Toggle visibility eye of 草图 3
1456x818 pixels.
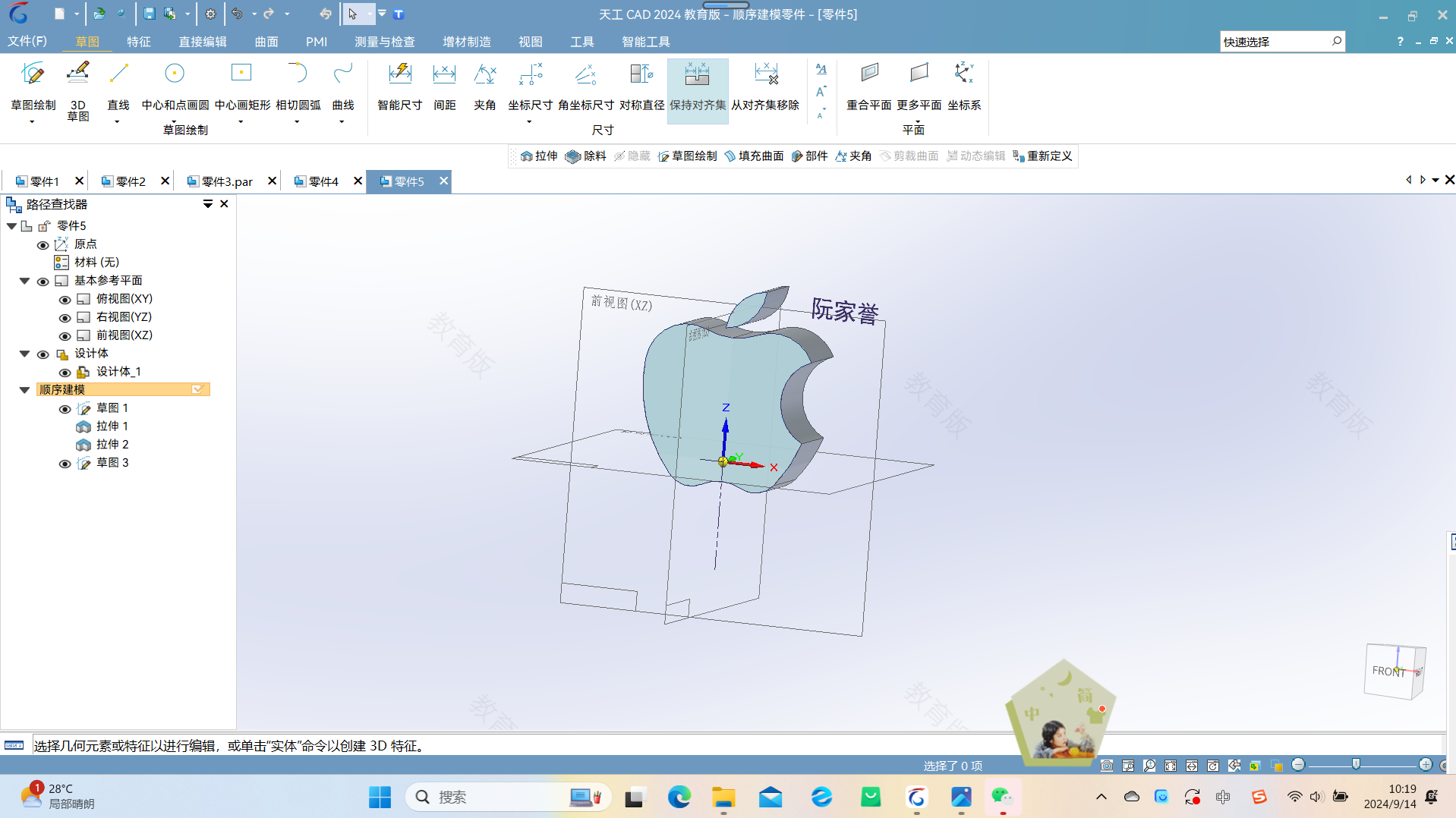tap(65, 464)
